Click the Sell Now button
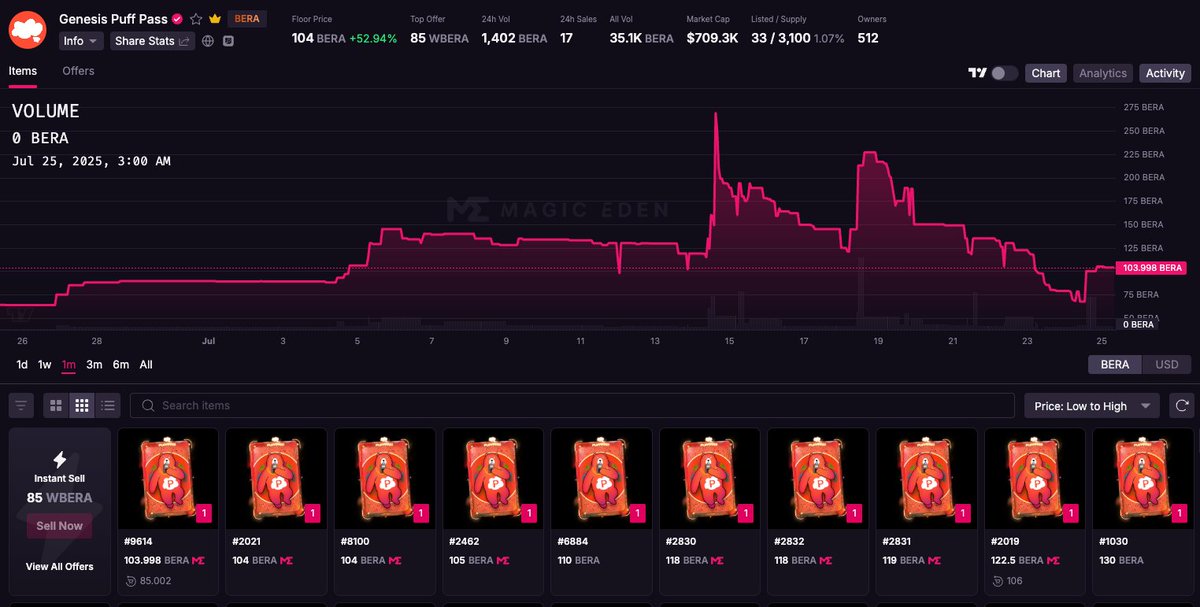 click(x=60, y=526)
